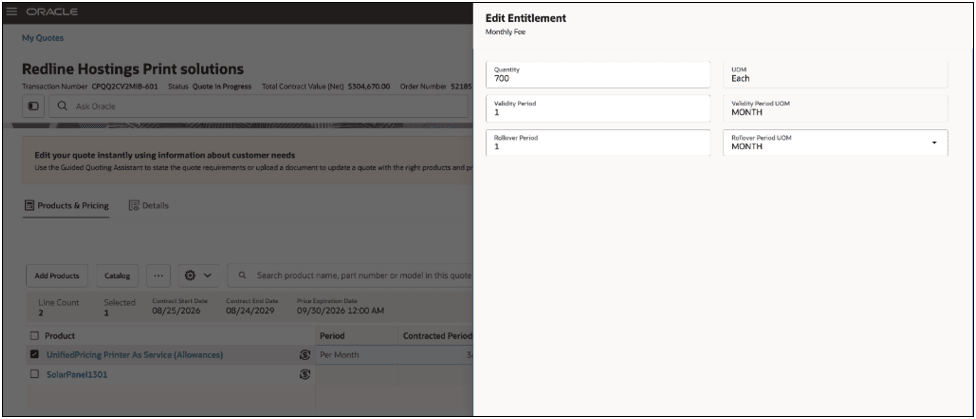Click the Quote in Progress status text
The width and height of the screenshot is (976, 419).
(x=222, y=87)
